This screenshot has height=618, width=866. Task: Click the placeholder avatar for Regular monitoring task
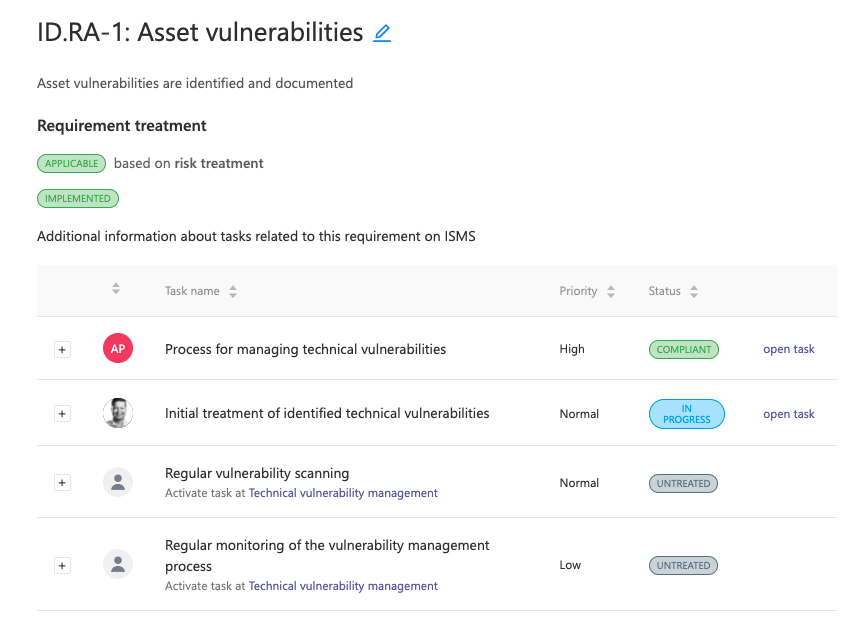pos(118,564)
